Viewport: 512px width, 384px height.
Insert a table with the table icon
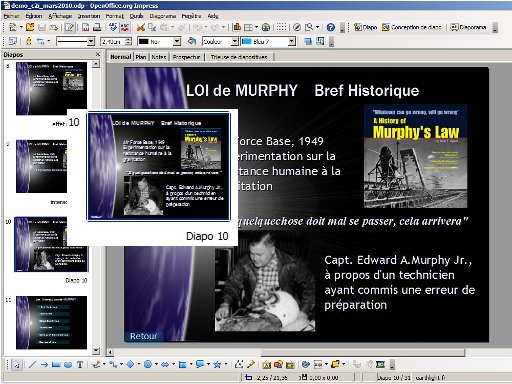click(248, 27)
